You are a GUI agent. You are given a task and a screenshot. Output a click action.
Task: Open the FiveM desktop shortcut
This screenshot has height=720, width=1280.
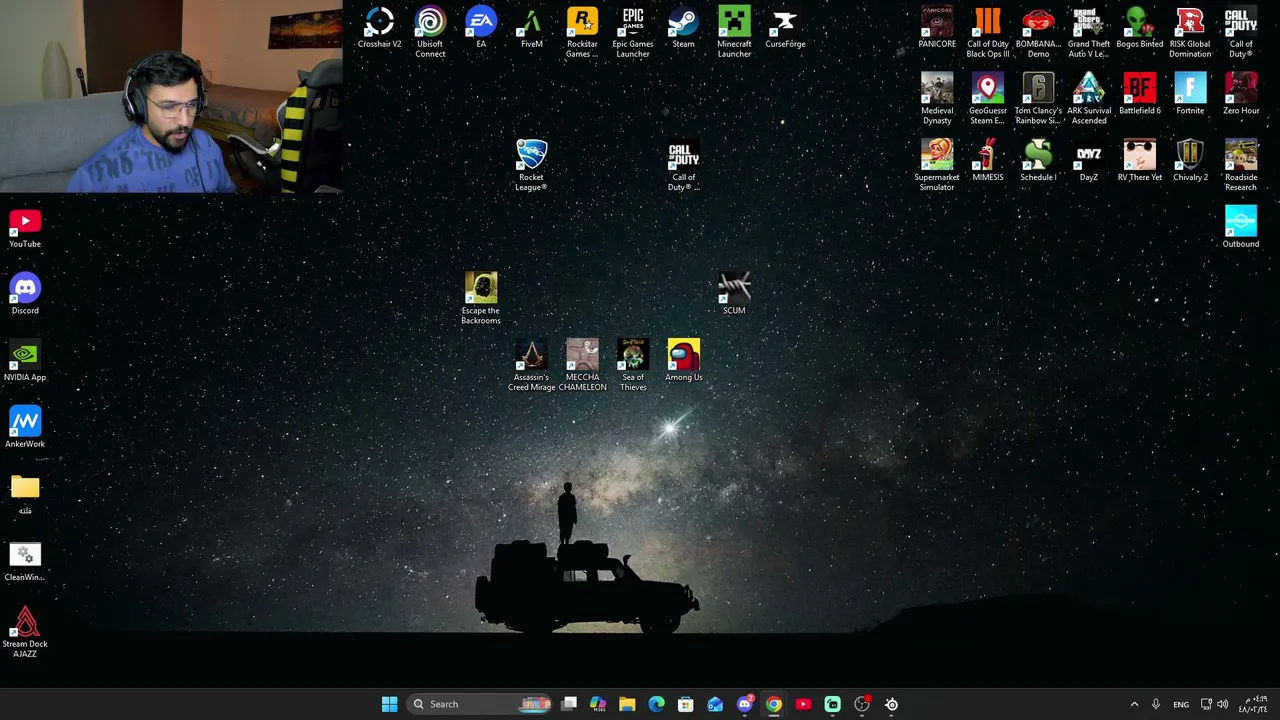(532, 28)
